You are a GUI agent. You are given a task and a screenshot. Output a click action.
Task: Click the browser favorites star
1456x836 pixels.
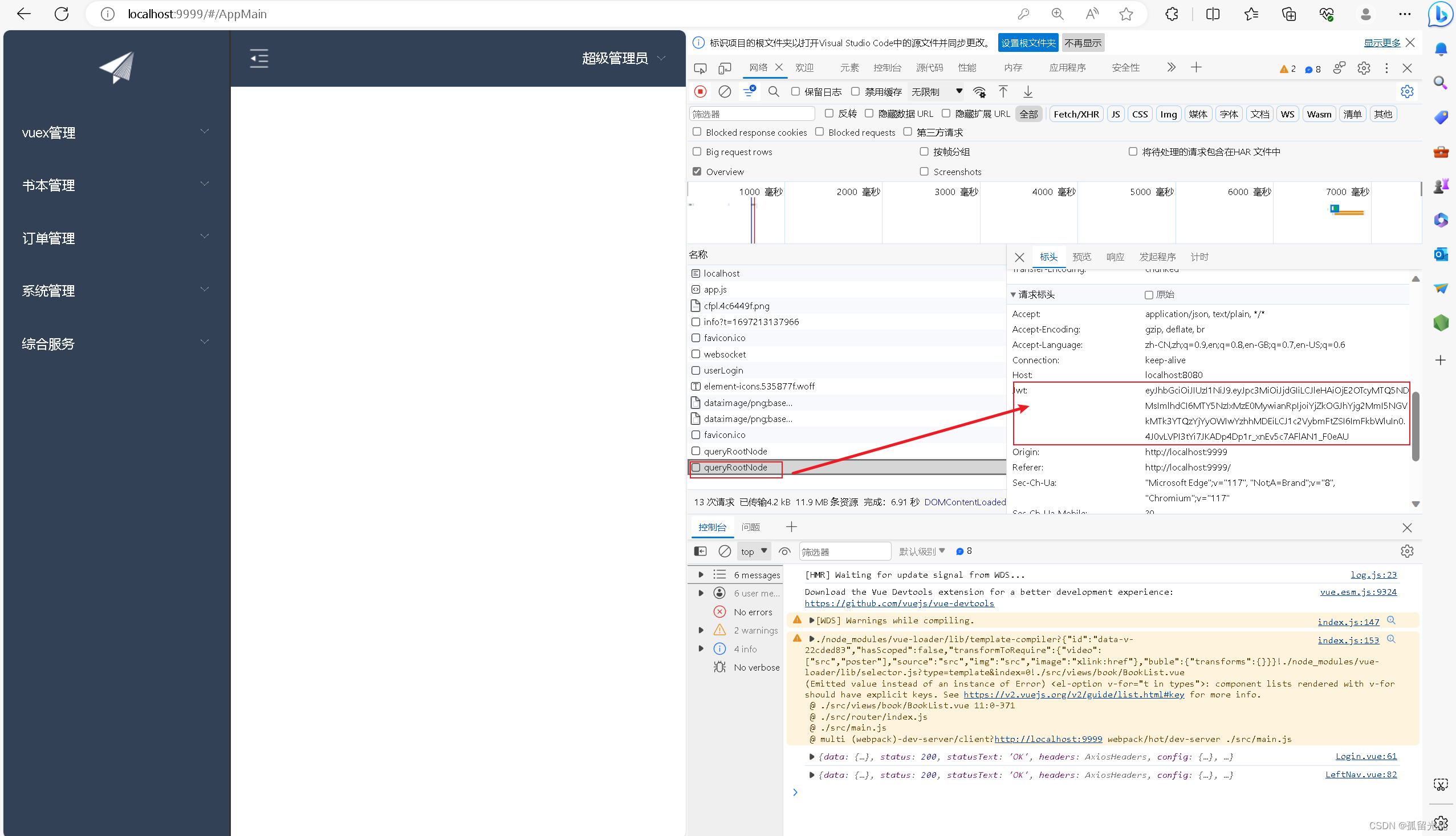pyautogui.click(x=1126, y=14)
